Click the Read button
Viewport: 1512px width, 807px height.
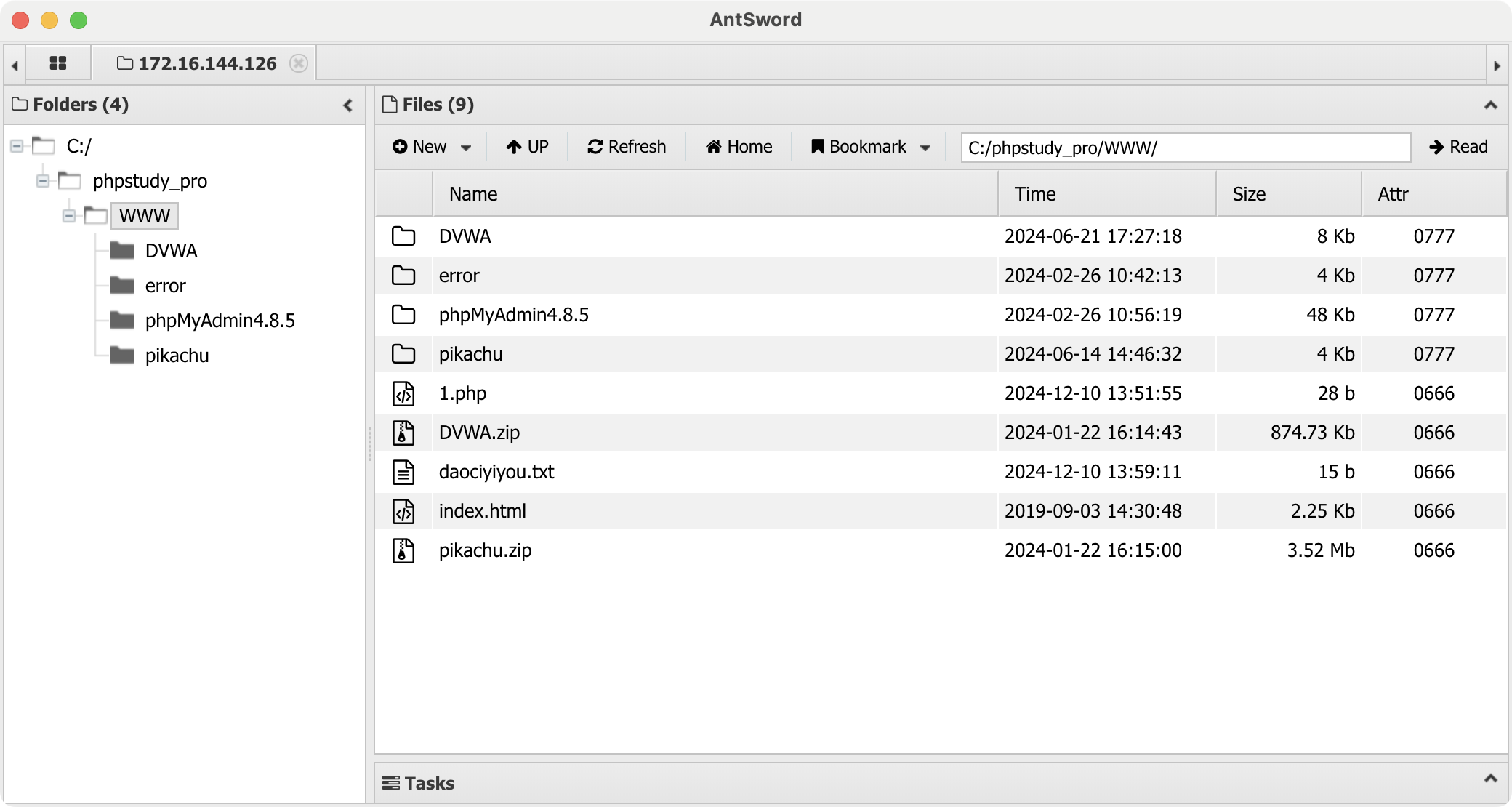pyautogui.click(x=1458, y=147)
